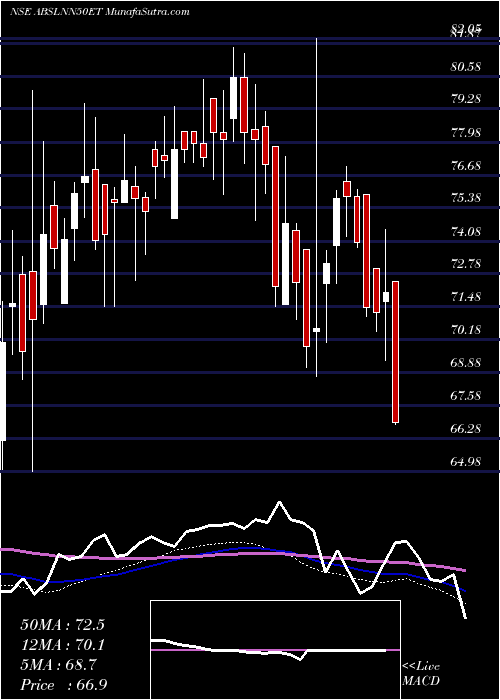Click the 66.28 price axis label

[467, 429]
